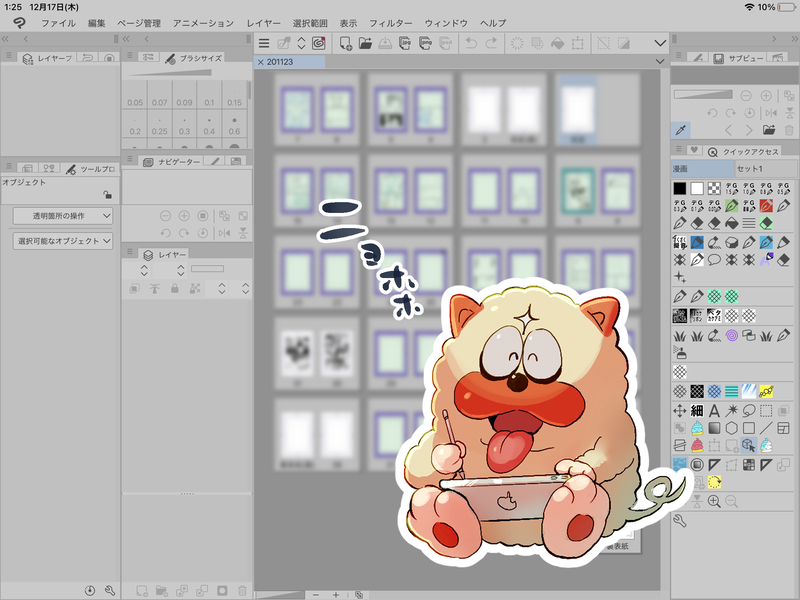The width and height of the screenshot is (800, 600).
Task: Open the 選択可能なオブジェクト dropdown
Action: [x=63, y=241]
